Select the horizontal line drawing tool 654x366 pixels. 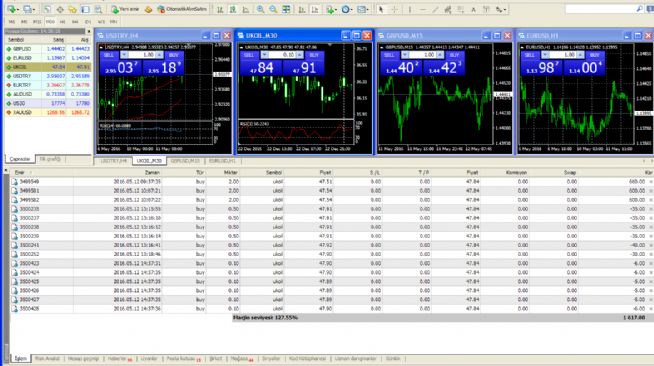pyautogui.click(x=423, y=9)
